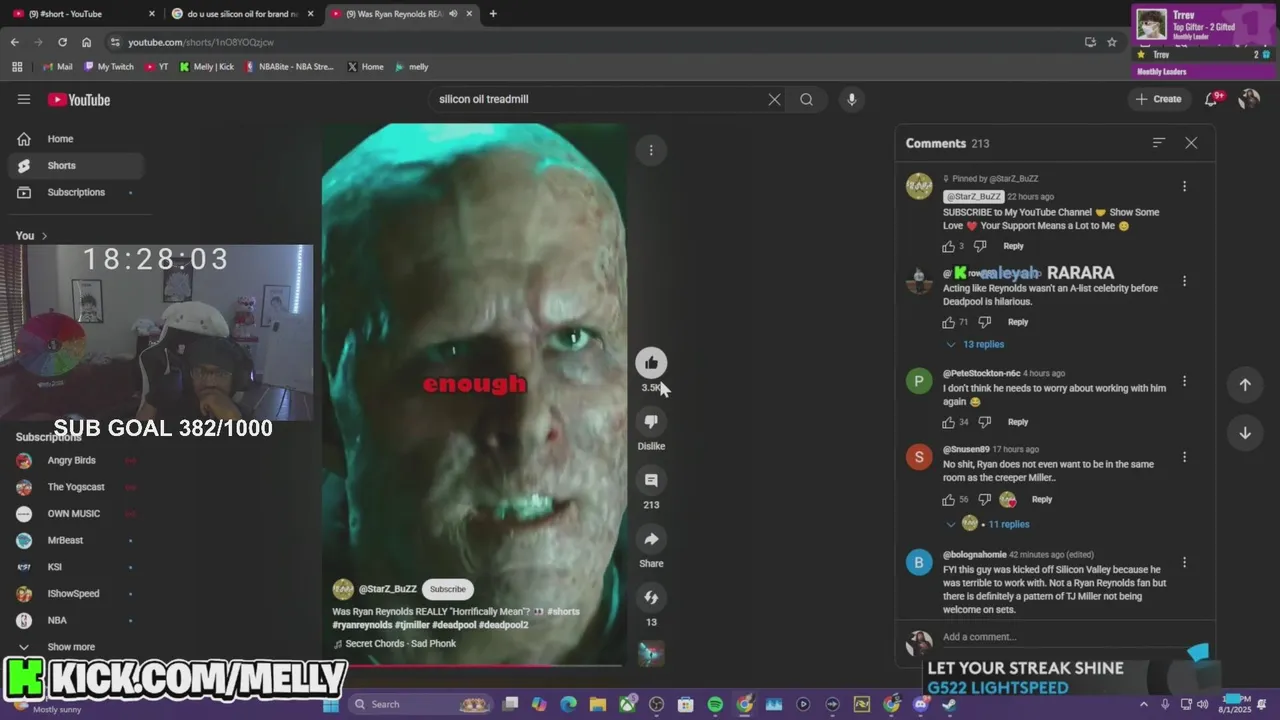Reply to PeteStockton-n6c's comment
Image resolution: width=1280 pixels, height=720 pixels.
pos(1018,422)
